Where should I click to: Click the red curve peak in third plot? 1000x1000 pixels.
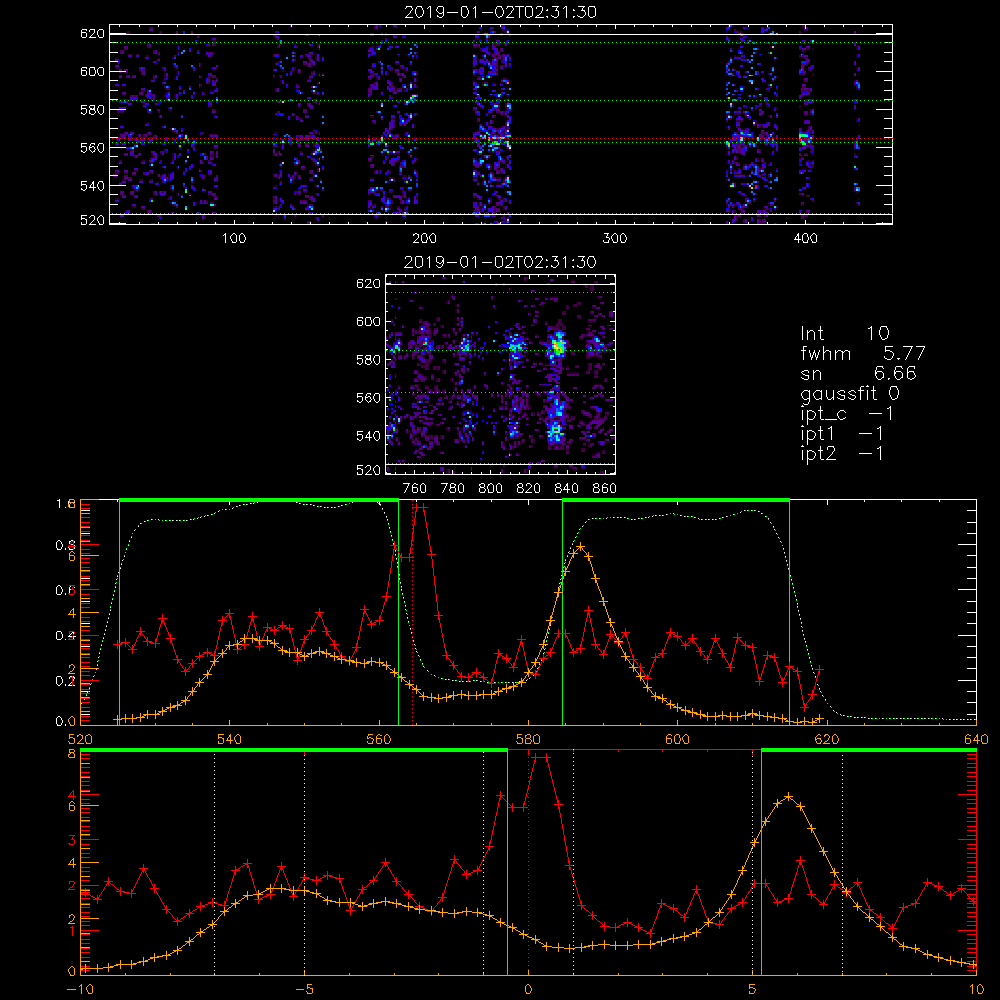(419, 506)
